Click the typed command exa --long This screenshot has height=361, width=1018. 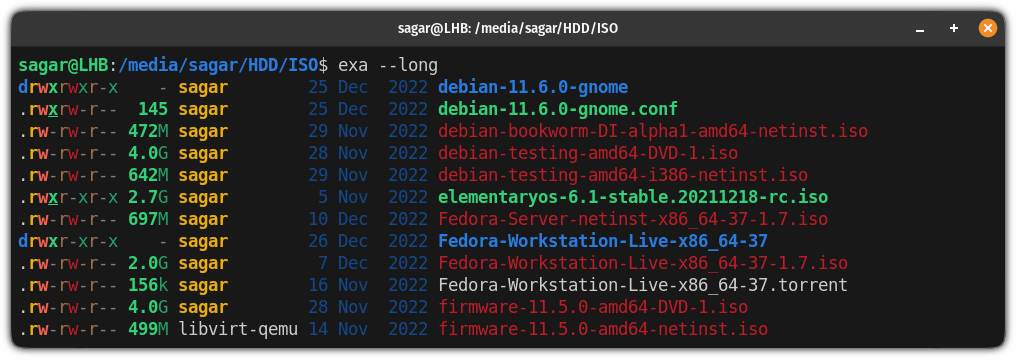(x=388, y=65)
